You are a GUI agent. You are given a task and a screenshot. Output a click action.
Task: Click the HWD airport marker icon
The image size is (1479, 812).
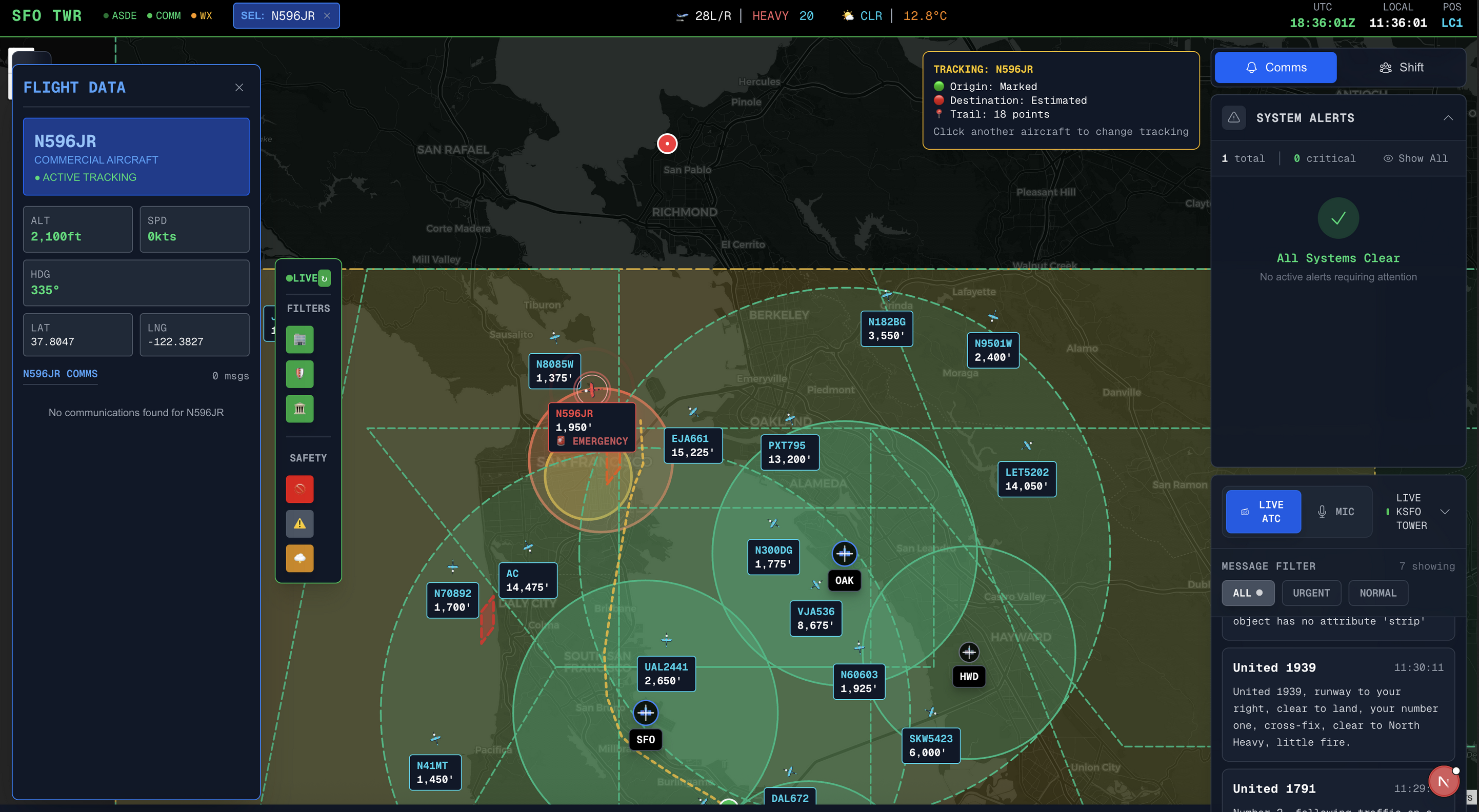coord(969,653)
